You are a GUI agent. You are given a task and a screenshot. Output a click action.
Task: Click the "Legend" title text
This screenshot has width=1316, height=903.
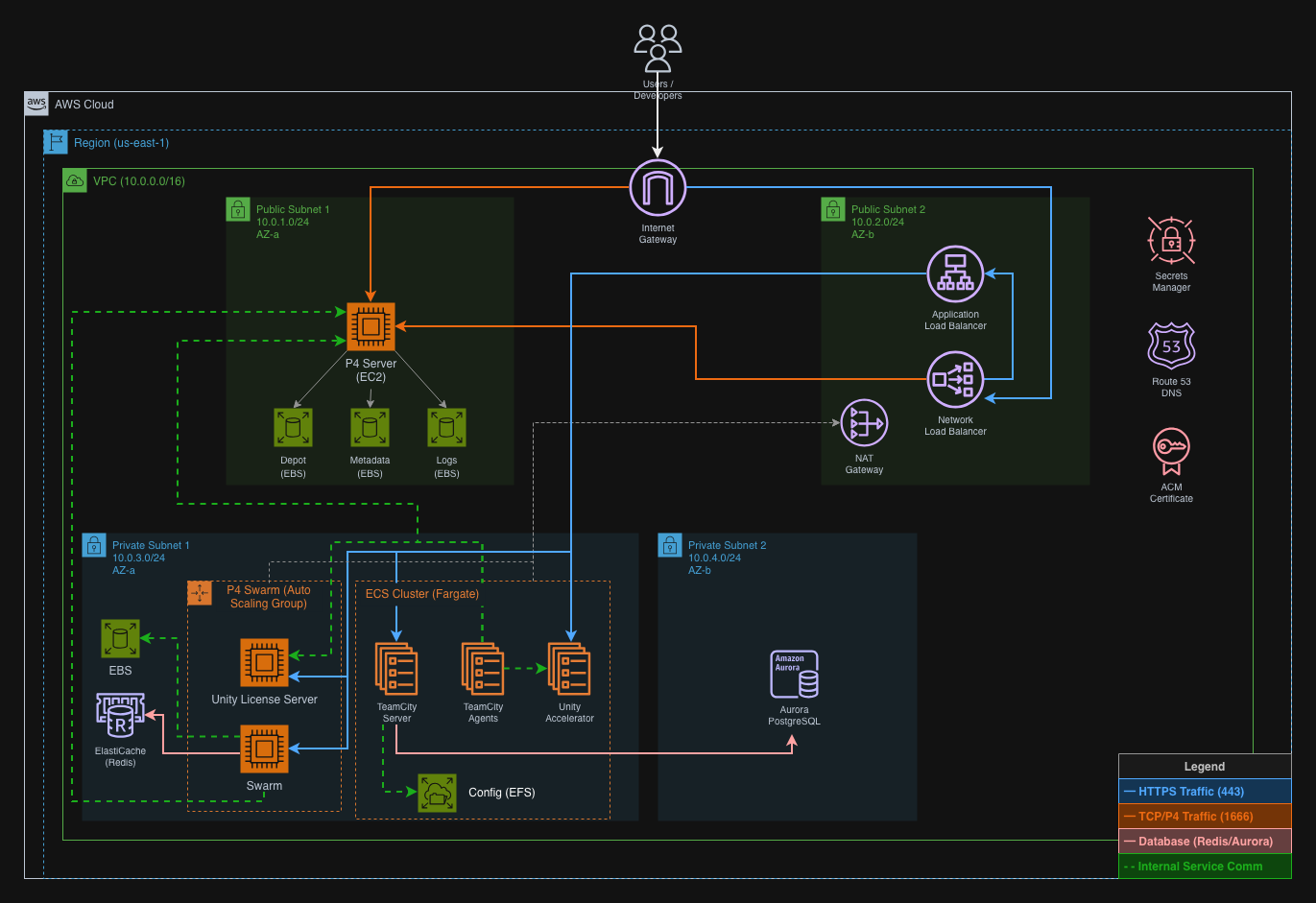coord(1205,767)
